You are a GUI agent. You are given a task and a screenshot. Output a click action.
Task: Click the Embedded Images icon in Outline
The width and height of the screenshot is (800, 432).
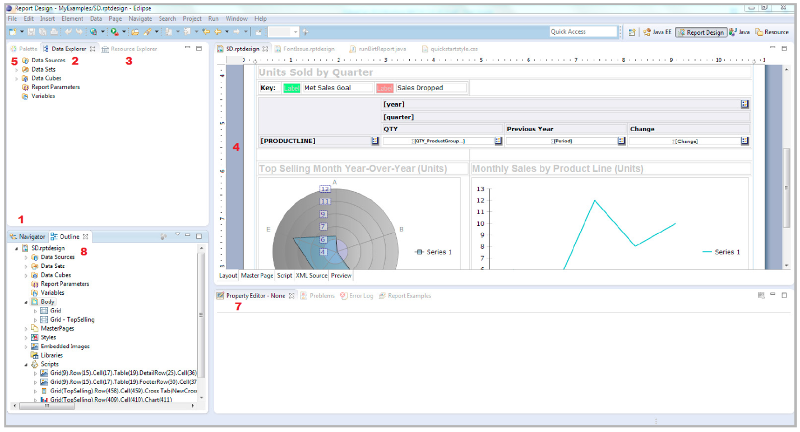(35, 346)
